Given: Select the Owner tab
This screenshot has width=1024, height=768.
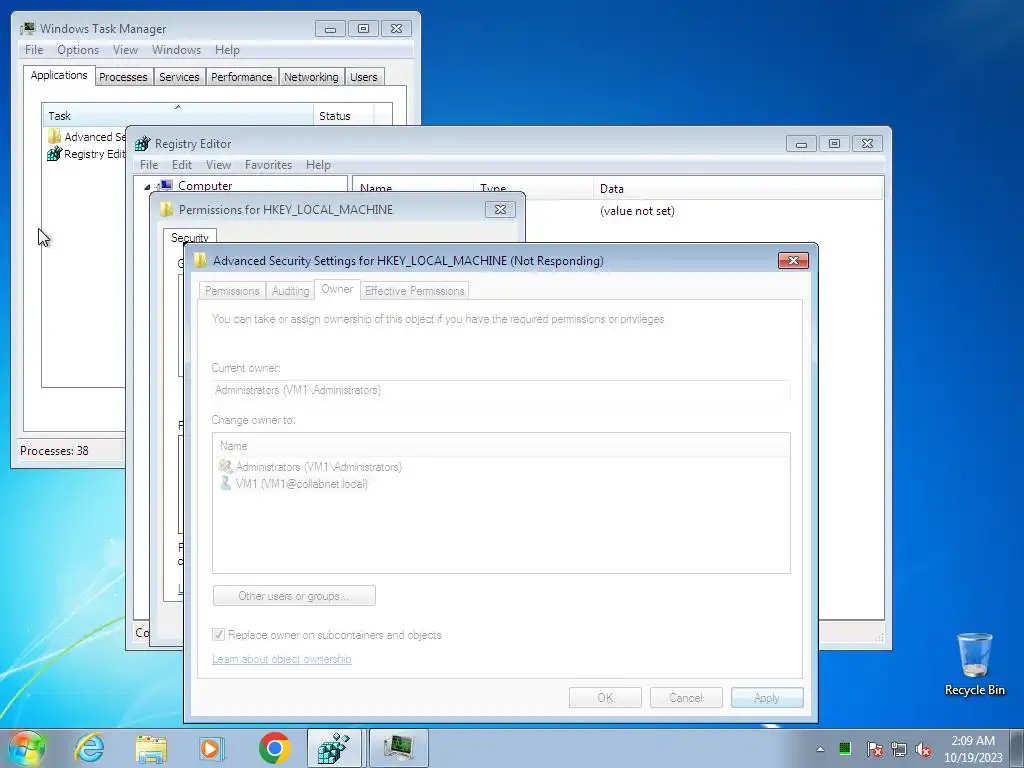Looking at the screenshot, I should click(x=337, y=289).
